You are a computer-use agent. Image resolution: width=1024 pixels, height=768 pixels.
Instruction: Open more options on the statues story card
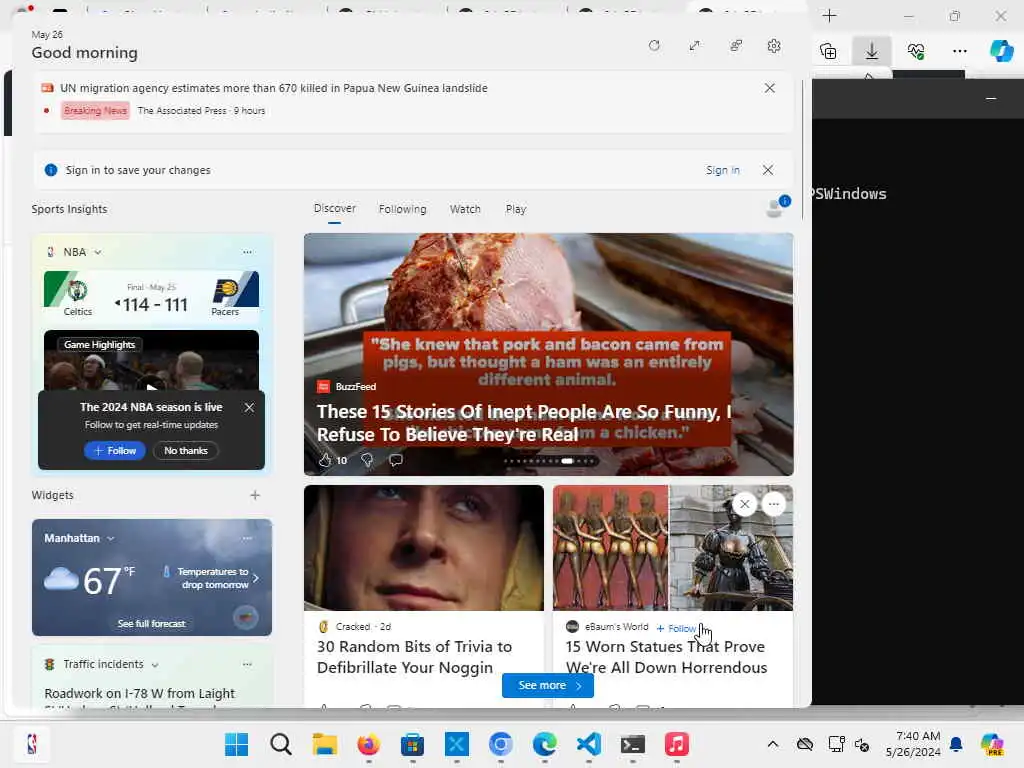[x=774, y=504]
